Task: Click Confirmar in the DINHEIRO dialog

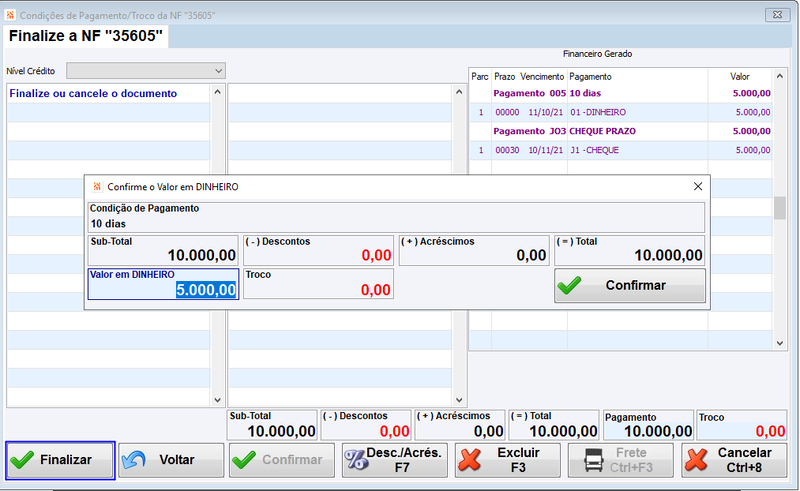Action: point(630,285)
